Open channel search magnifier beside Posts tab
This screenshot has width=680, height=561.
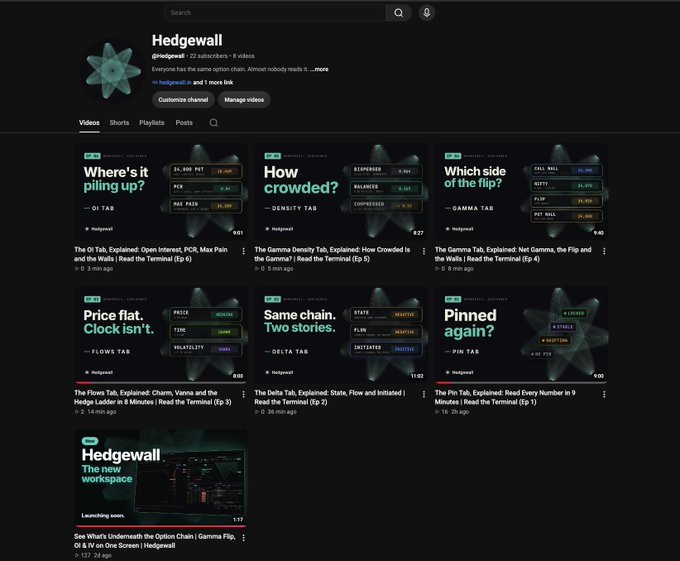[x=214, y=123]
